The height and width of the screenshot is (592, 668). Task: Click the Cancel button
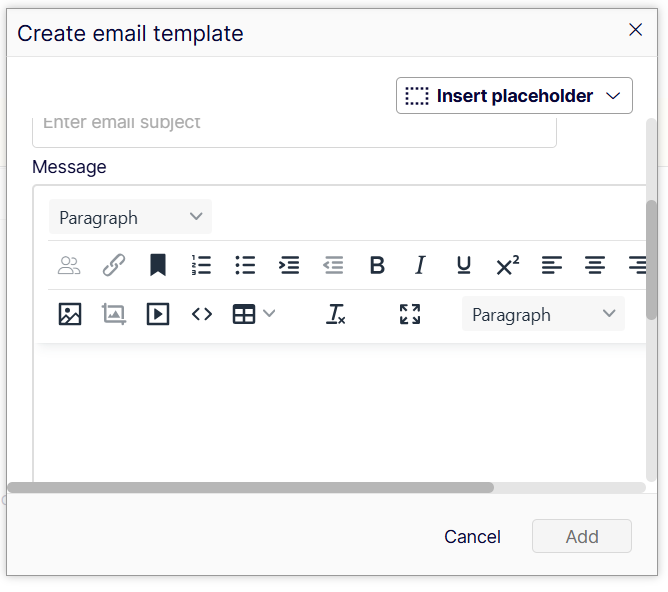point(472,537)
